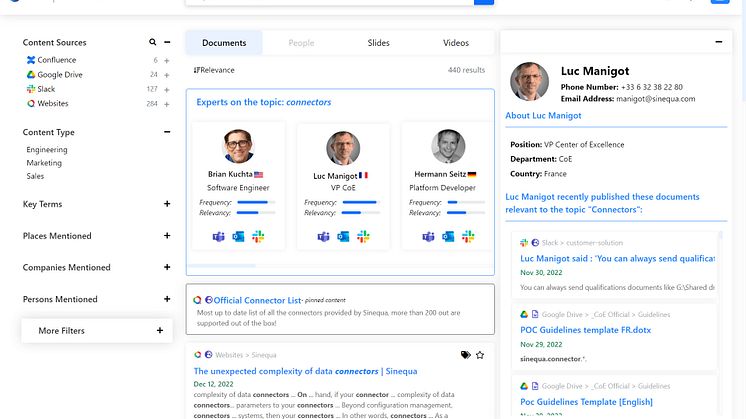The height and width of the screenshot is (419, 746).
Task: Click the tag icon on Sinequa article result
Action: coord(465,355)
